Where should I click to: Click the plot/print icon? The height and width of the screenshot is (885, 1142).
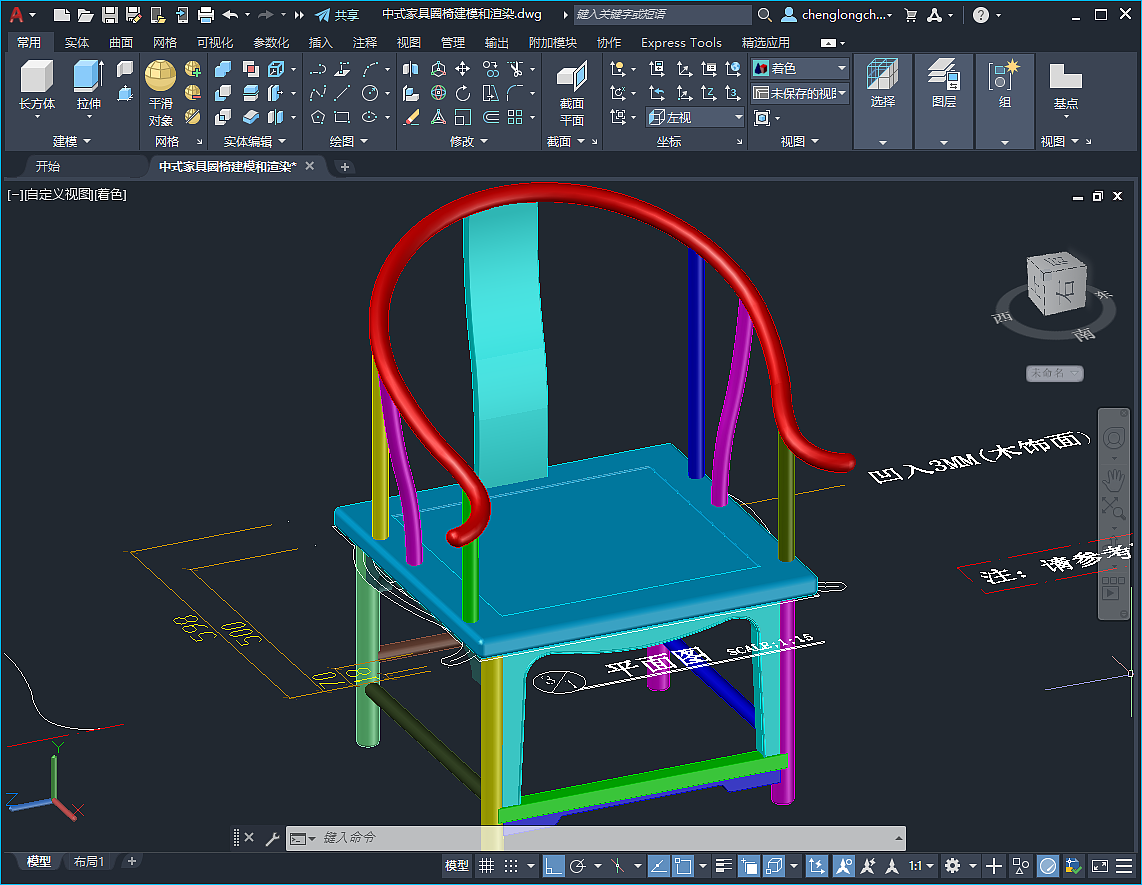(x=206, y=15)
